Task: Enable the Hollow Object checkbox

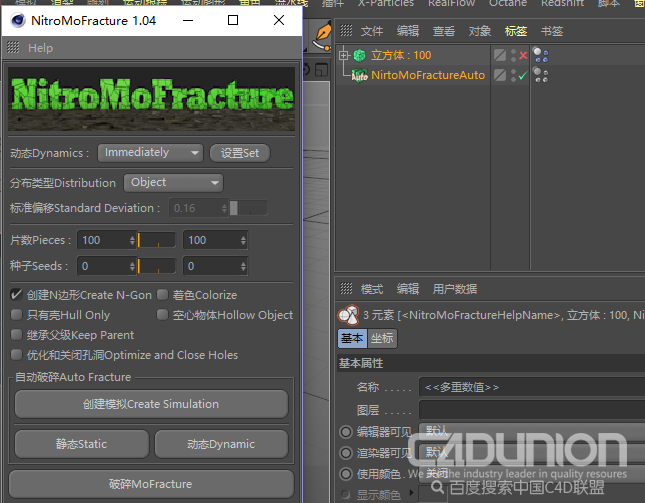Action: pyautogui.click(x=162, y=315)
